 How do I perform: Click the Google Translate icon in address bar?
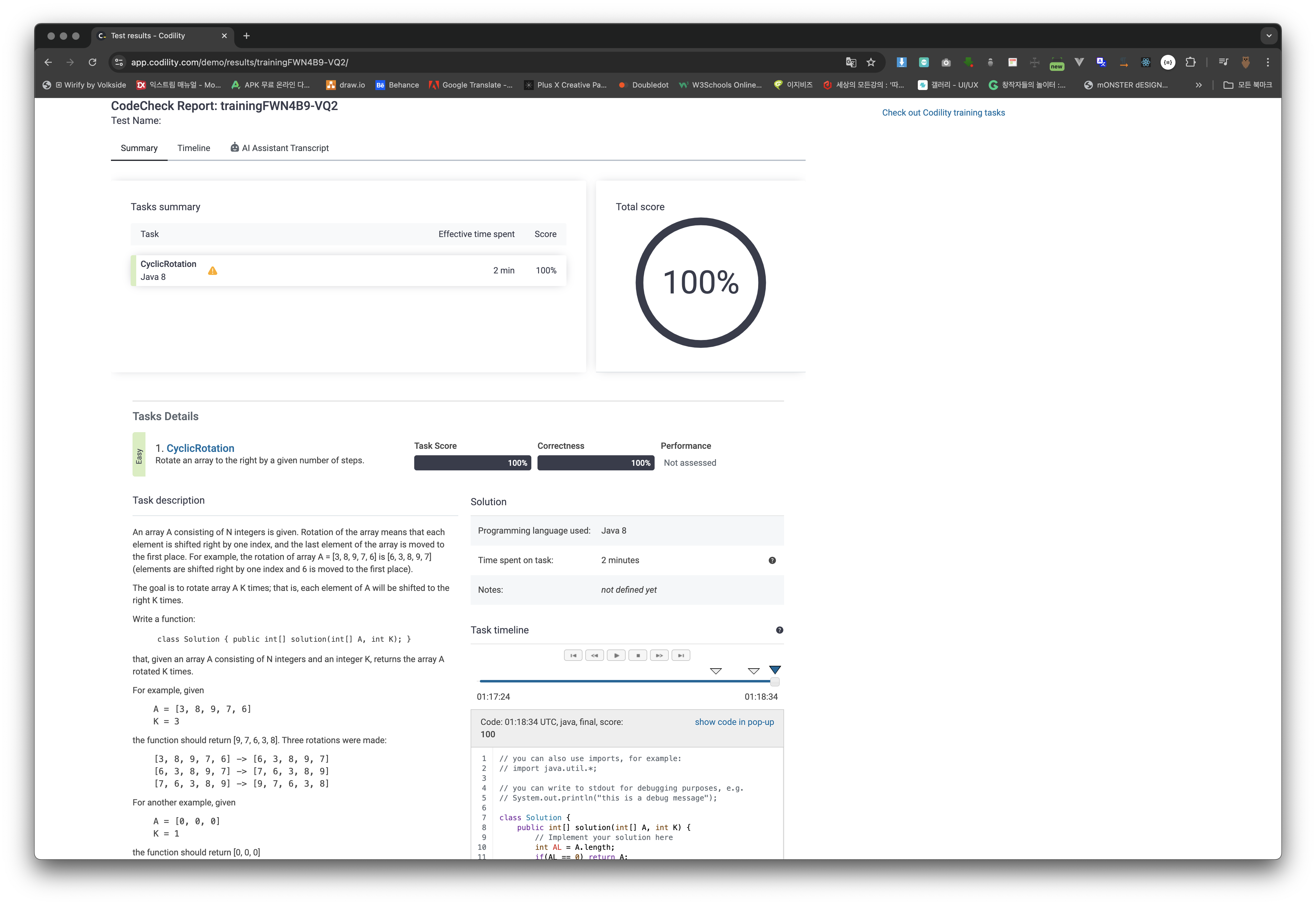[x=851, y=62]
